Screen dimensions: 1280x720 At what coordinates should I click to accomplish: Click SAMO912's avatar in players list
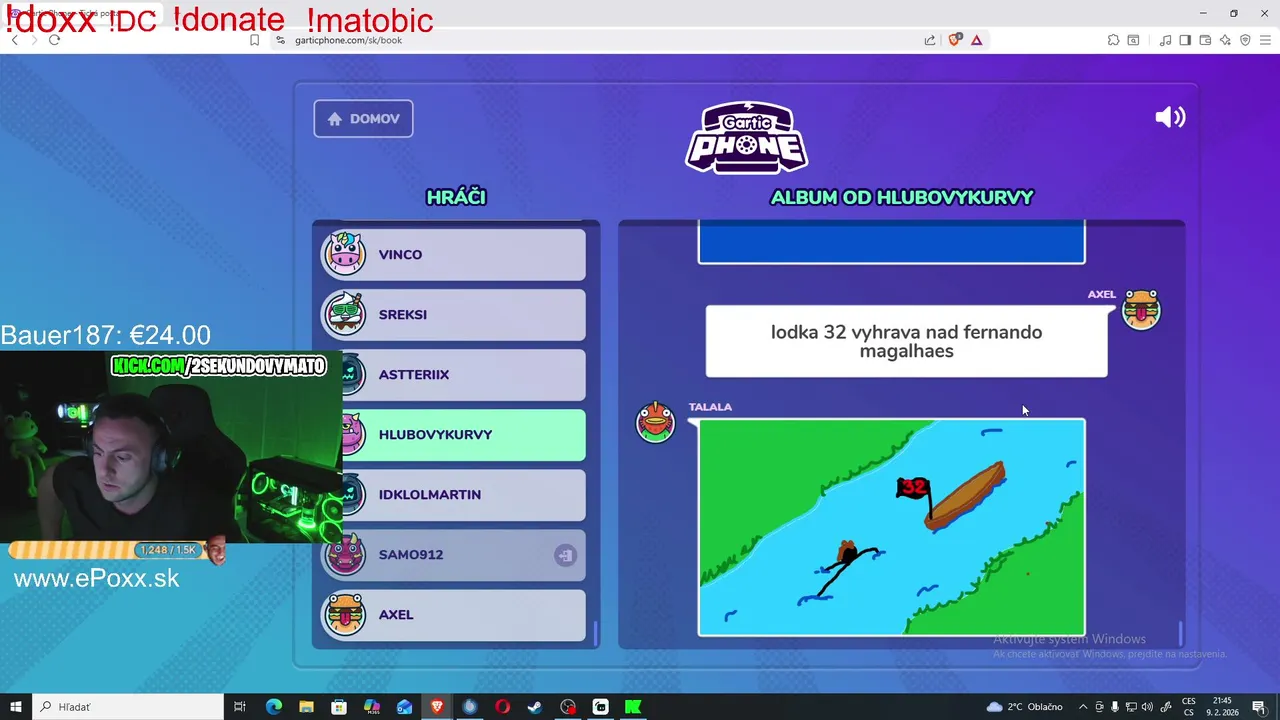(345, 554)
